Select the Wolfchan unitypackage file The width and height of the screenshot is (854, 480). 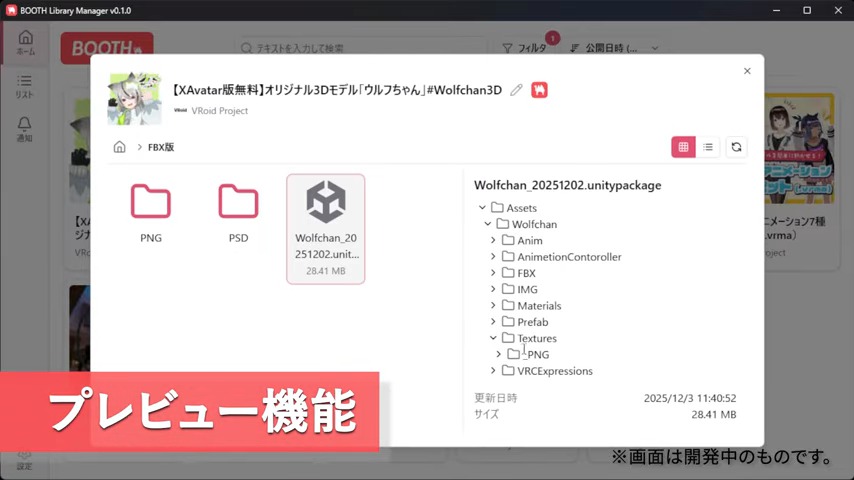(x=326, y=228)
